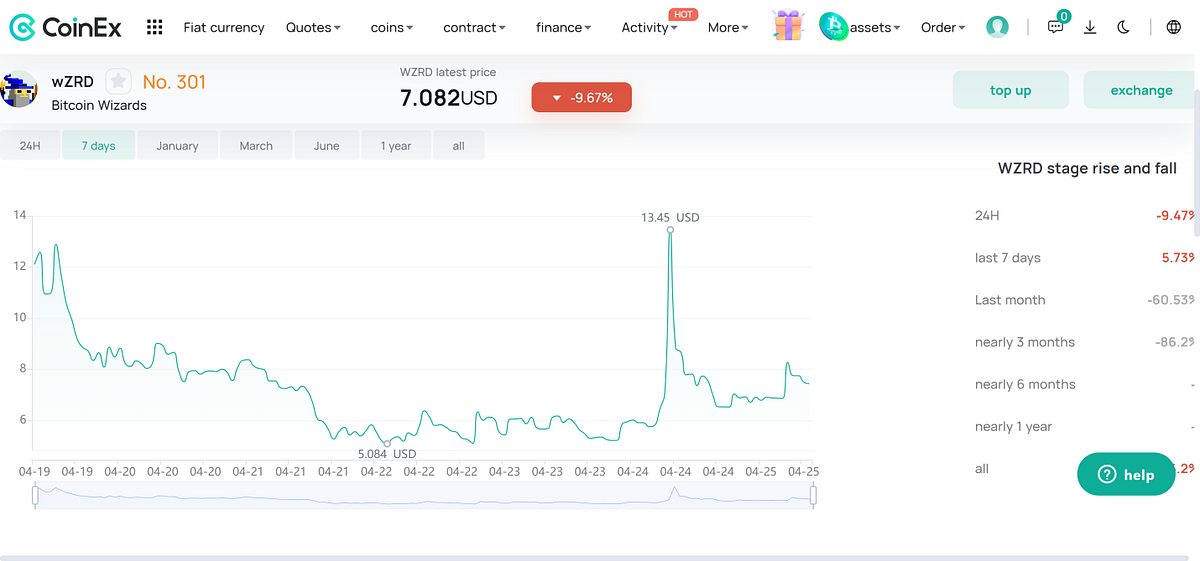Toggle dark mode moon icon

click(1124, 27)
